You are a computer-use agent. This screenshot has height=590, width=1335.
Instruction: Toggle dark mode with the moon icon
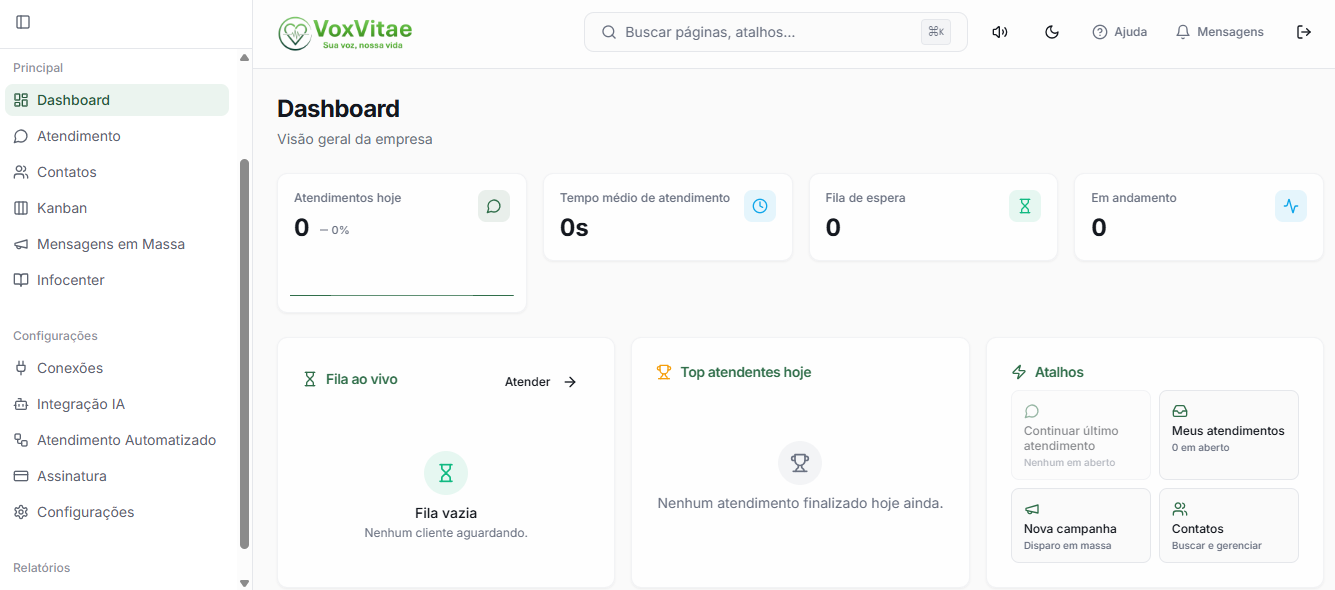point(1052,32)
